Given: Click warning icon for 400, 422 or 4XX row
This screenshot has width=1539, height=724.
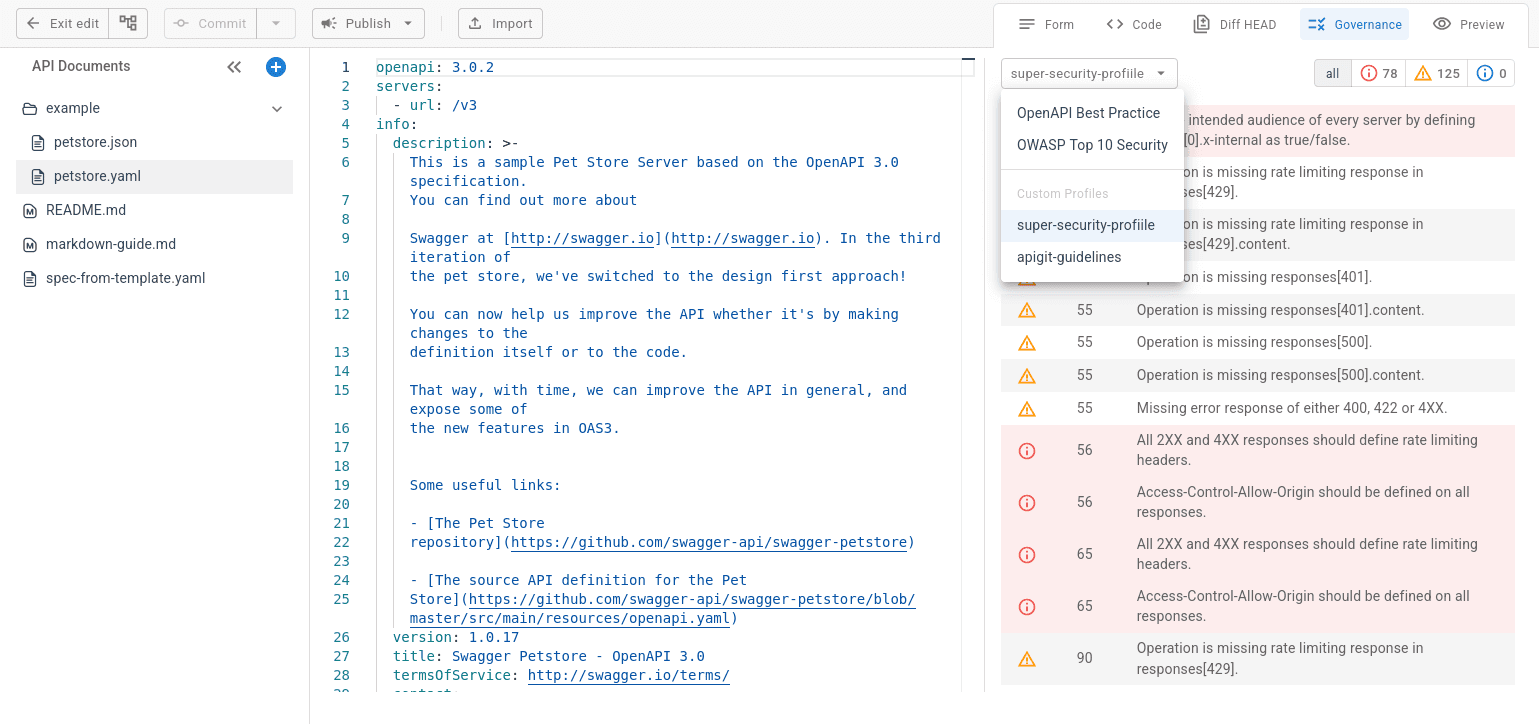Looking at the screenshot, I should pyautogui.click(x=1026, y=408).
